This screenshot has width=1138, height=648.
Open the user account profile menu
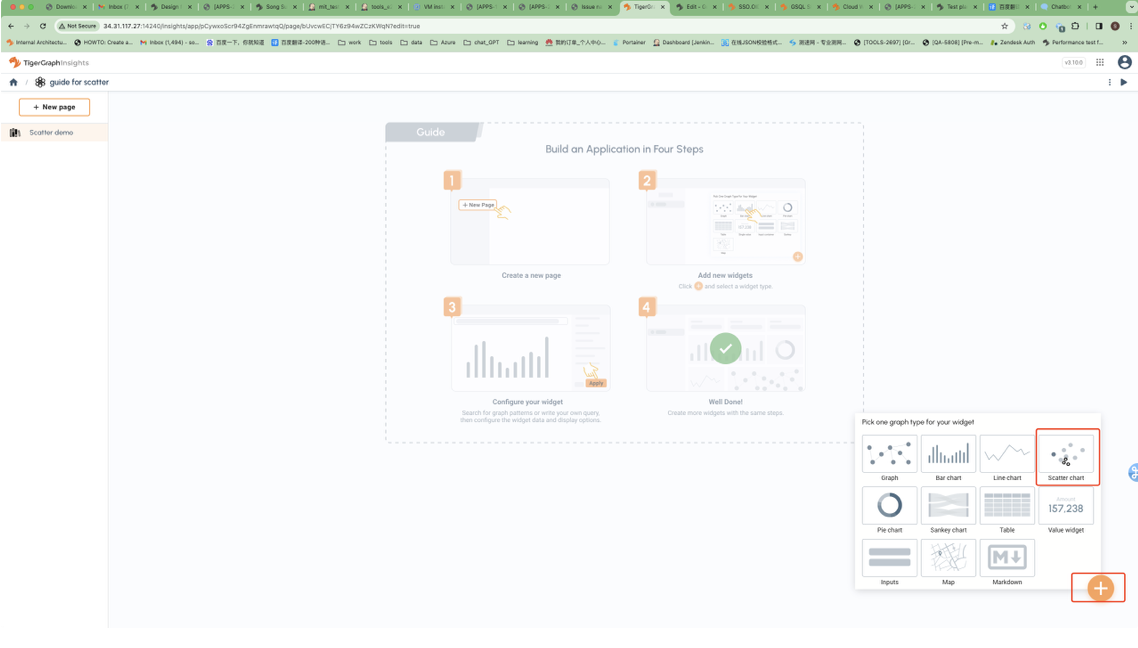[x=1124, y=62]
